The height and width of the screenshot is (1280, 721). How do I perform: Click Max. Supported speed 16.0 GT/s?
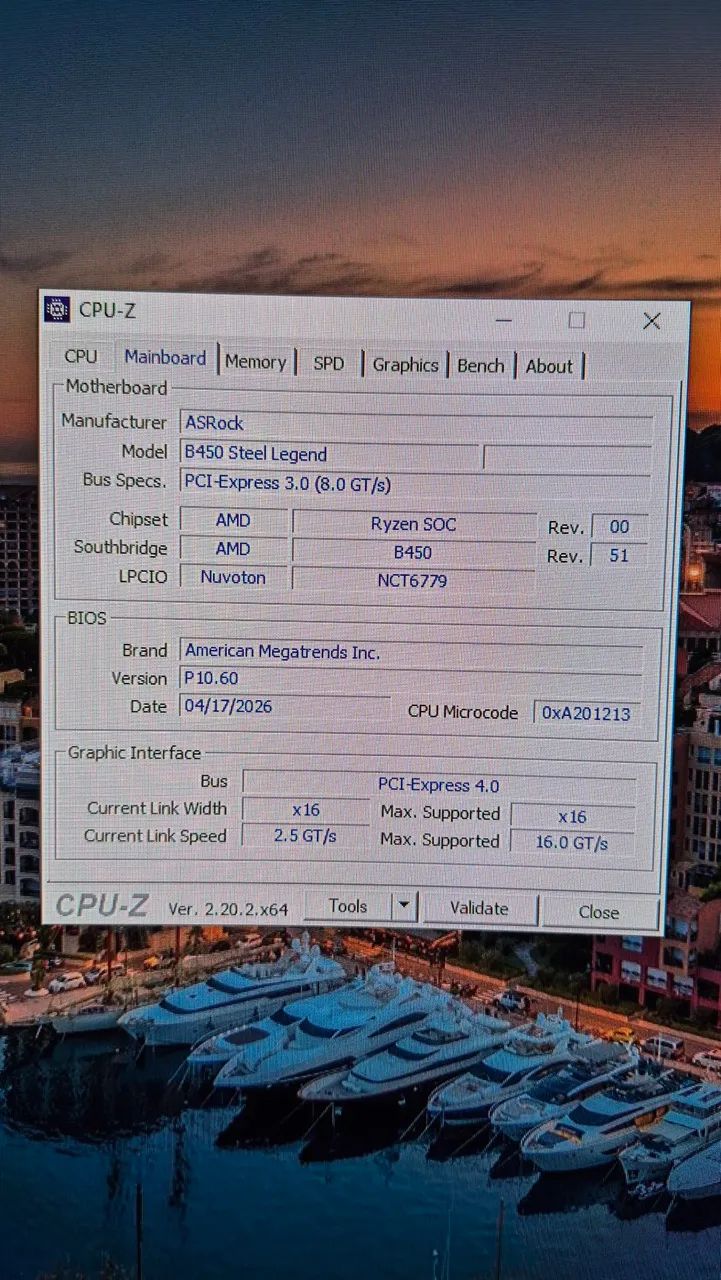(x=571, y=843)
